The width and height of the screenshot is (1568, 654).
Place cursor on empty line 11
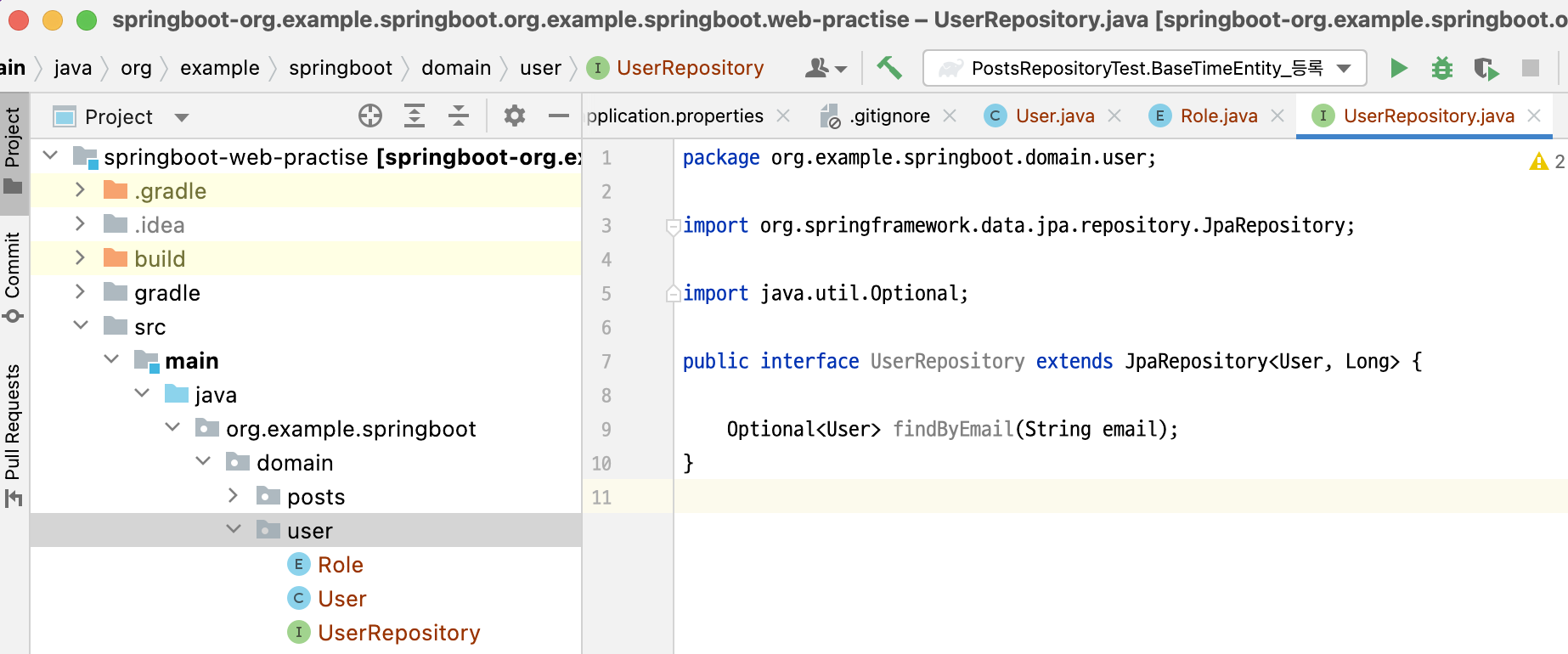pos(1120,497)
